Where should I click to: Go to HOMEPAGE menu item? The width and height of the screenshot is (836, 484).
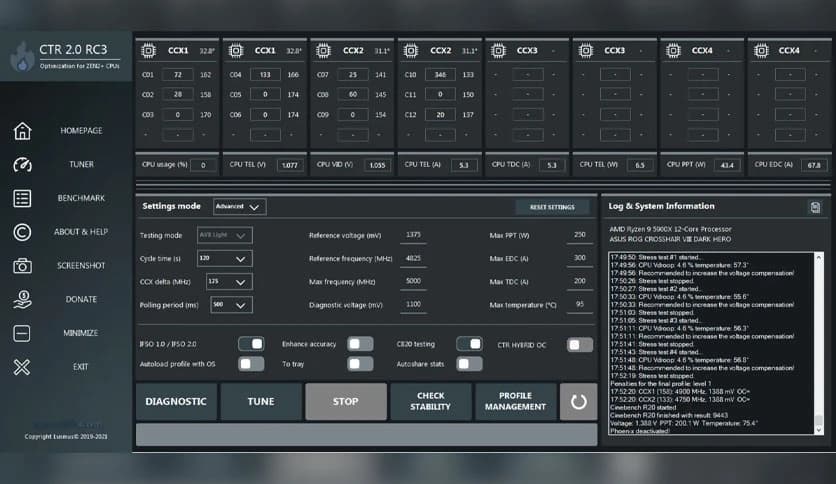[x=81, y=131]
